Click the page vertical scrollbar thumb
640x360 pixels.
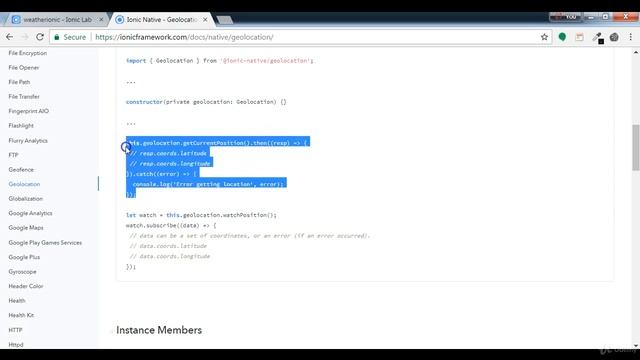pos(636,147)
